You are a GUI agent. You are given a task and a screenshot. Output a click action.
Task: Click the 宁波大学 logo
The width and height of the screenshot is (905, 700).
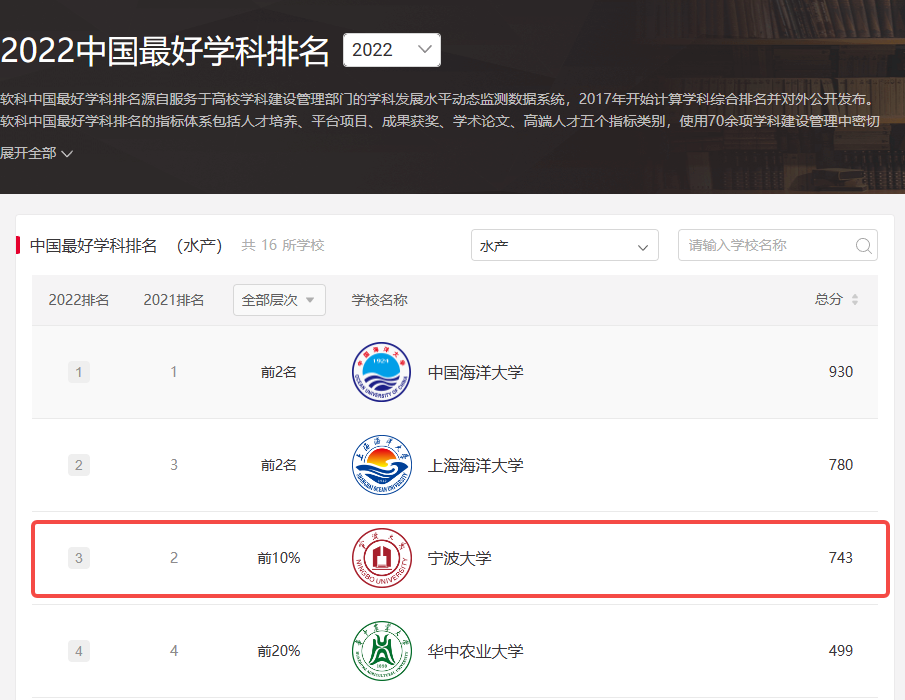(x=382, y=558)
